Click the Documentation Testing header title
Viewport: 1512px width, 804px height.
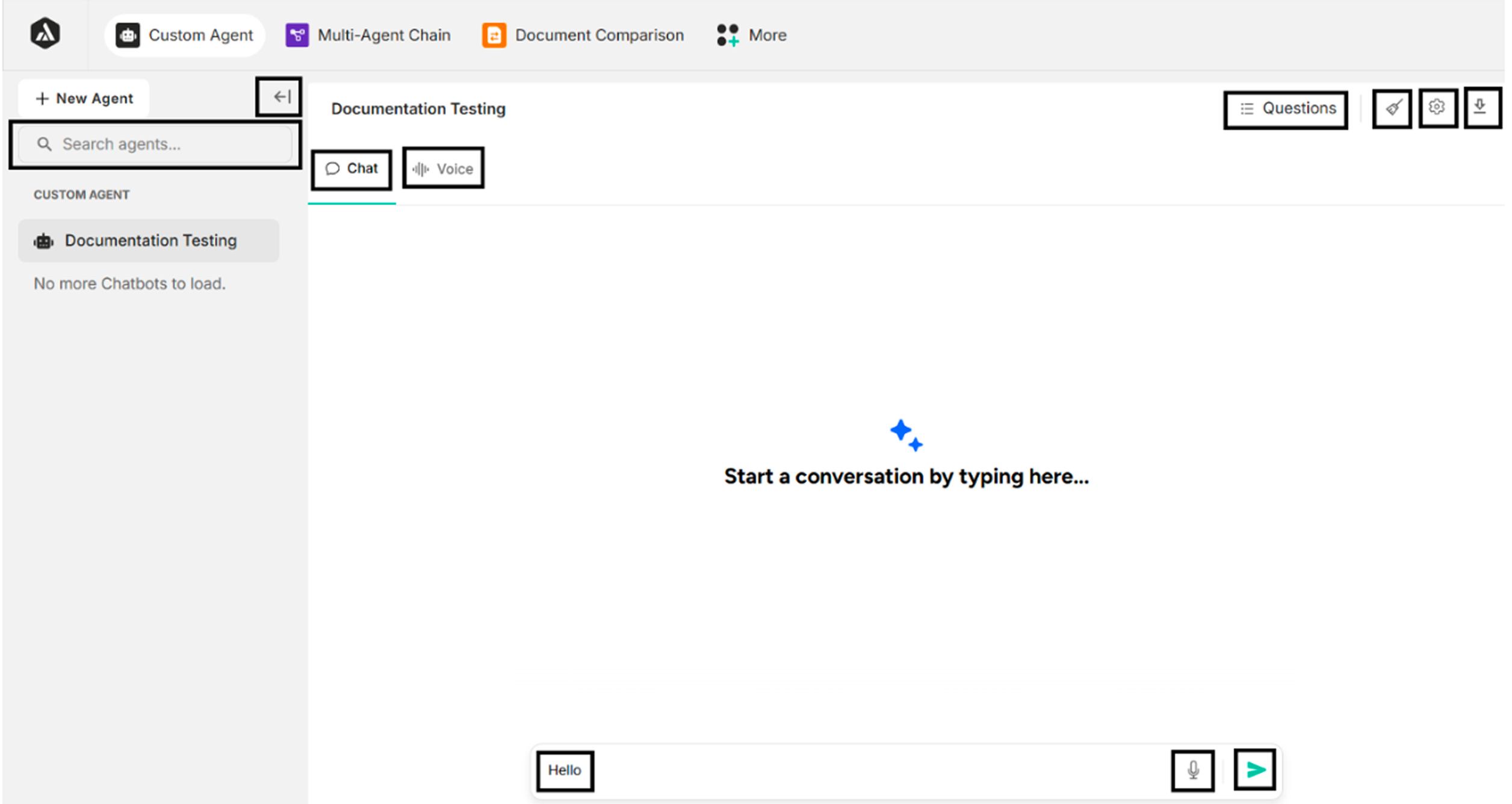[418, 109]
